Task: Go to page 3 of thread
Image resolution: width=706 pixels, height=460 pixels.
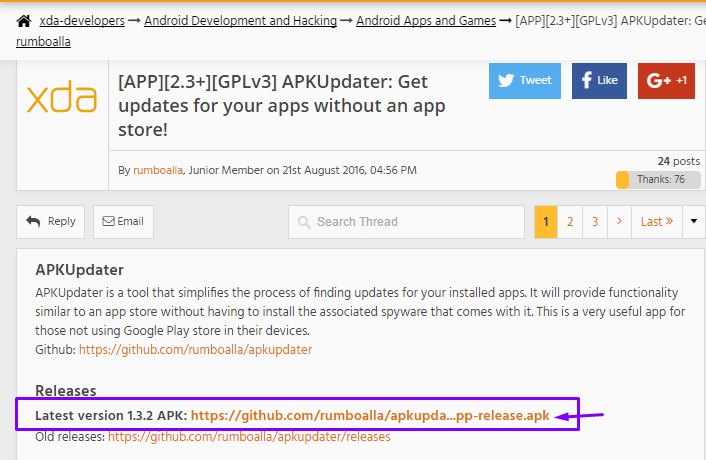Action: (595, 222)
